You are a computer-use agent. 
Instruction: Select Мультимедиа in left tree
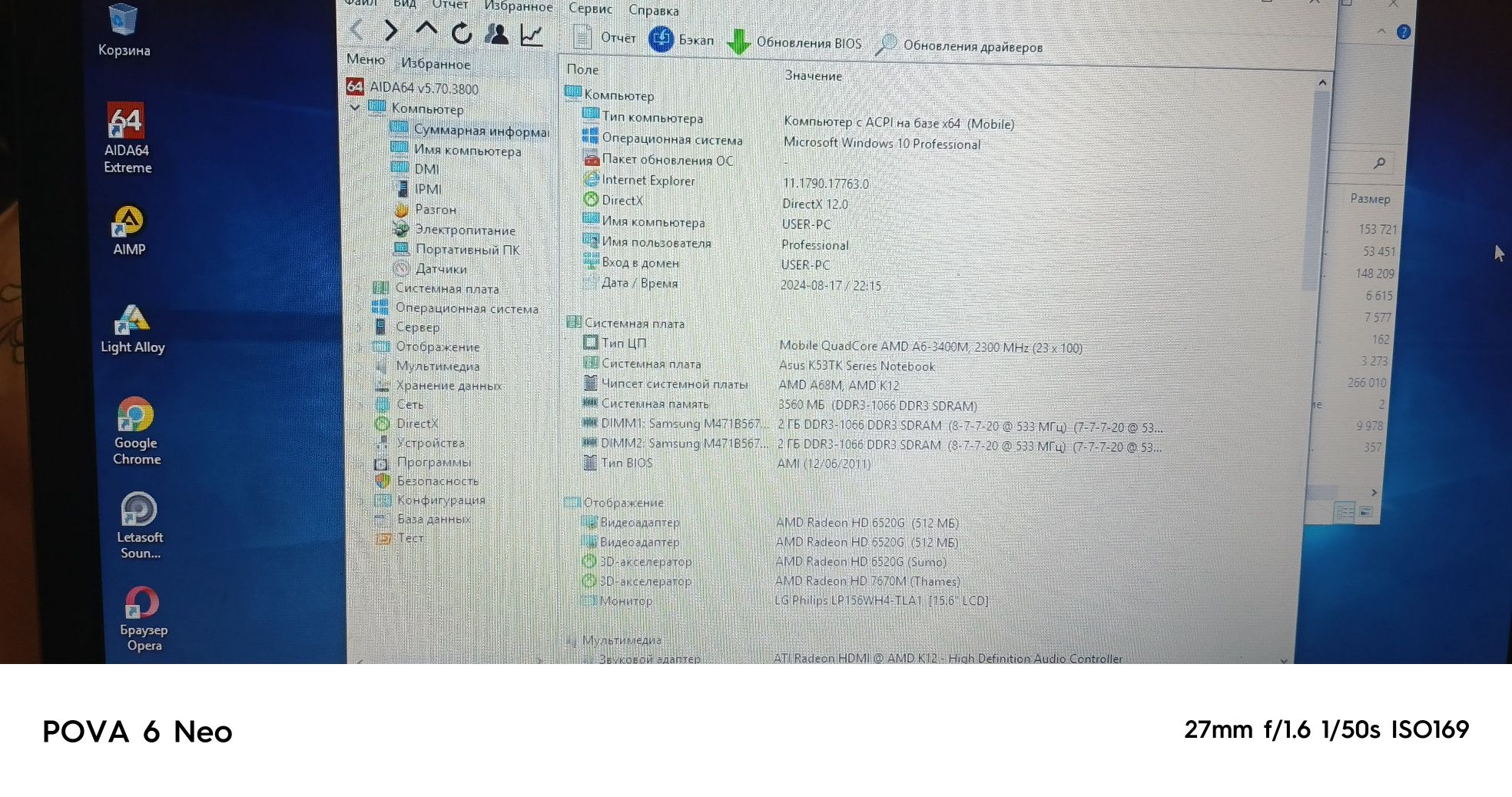click(x=426, y=366)
